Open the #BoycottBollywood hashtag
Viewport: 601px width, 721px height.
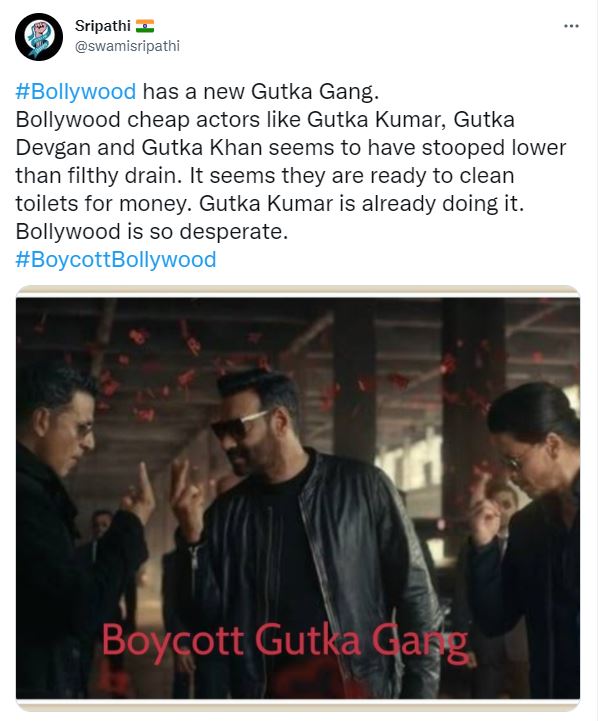pyautogui.click(x=116, y=260)
